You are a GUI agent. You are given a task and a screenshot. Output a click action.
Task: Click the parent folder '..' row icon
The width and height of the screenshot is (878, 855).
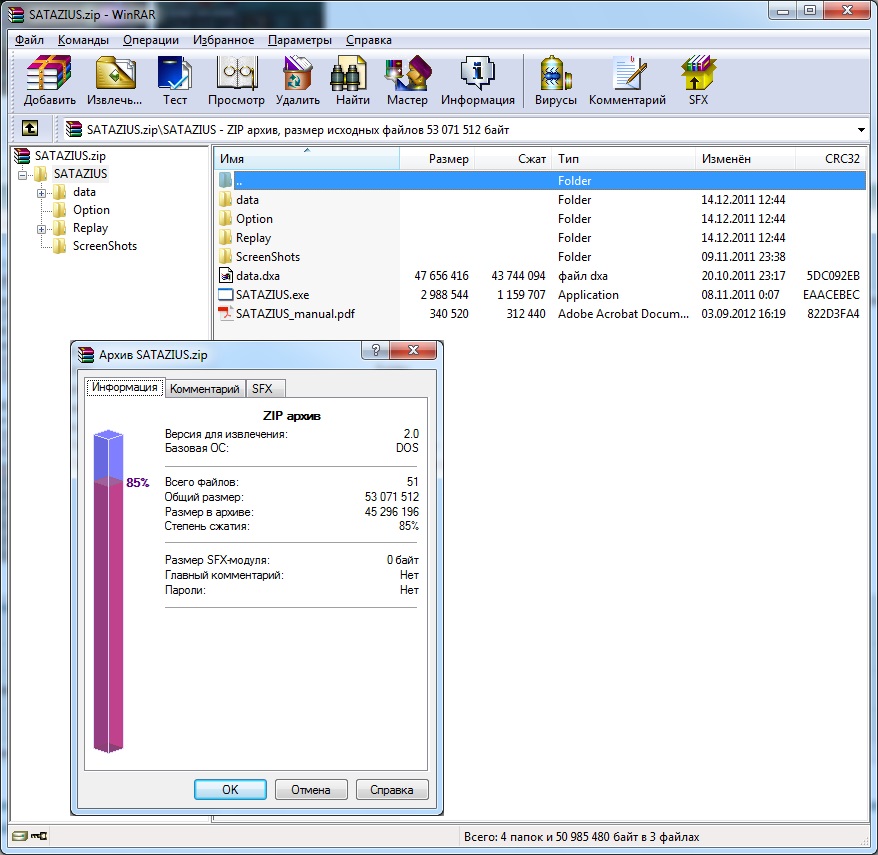pyautogui.click(x=225, y=180)
